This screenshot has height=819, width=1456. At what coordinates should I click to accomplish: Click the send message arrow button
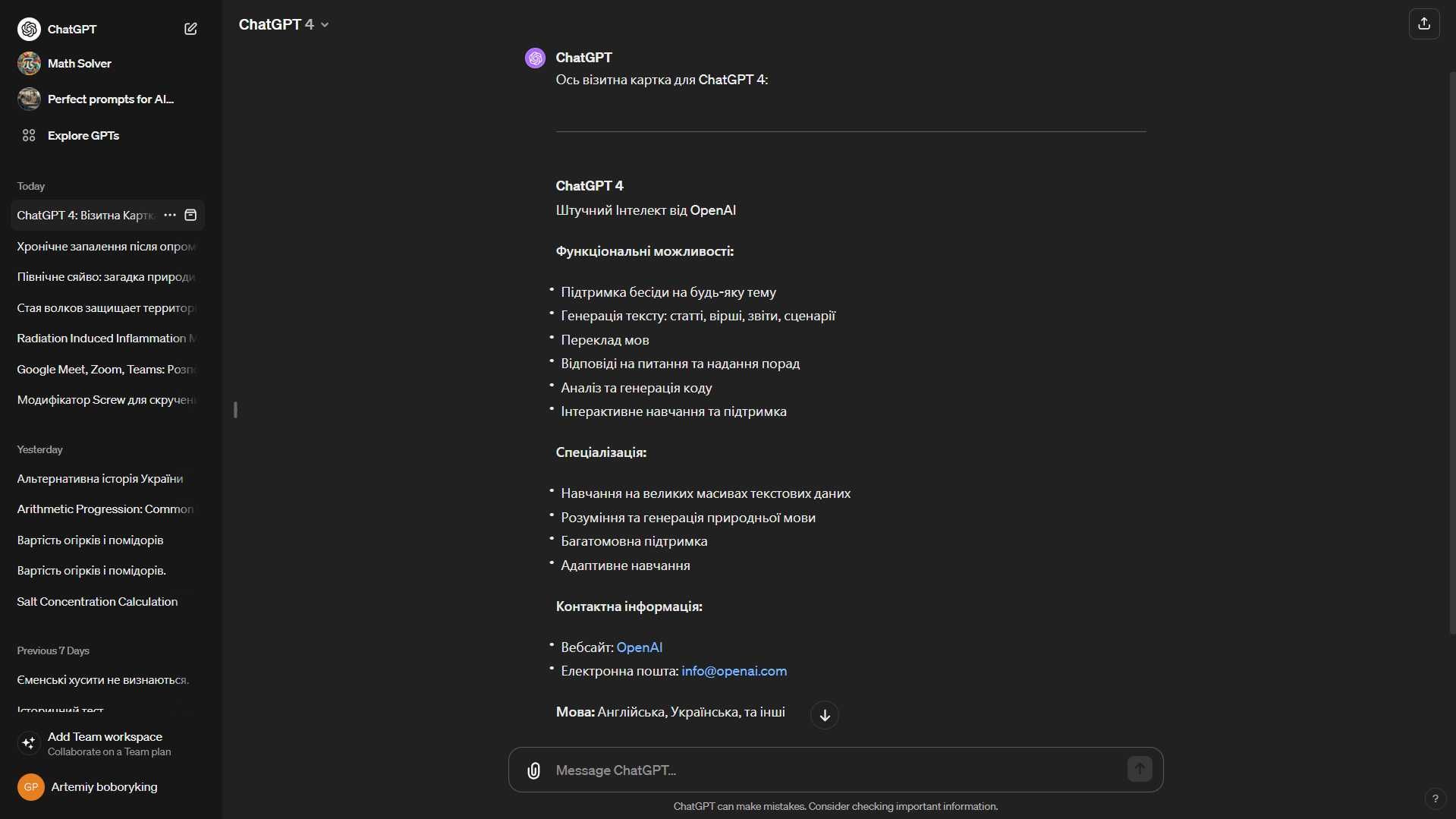pyautogui.click(x=1140, y=769)
